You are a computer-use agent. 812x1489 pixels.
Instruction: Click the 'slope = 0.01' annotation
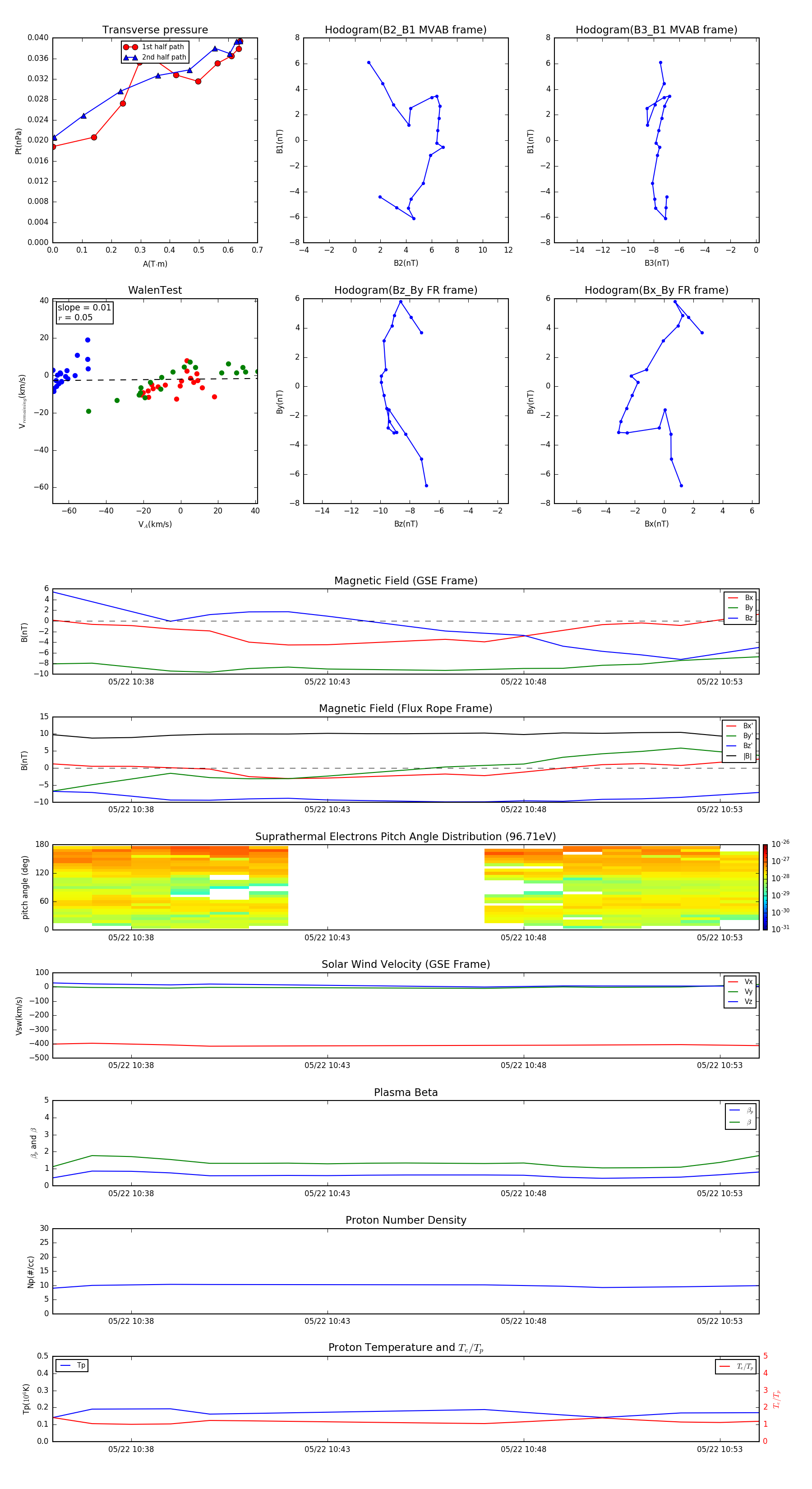pyautogui.click(x=84, y=308)
